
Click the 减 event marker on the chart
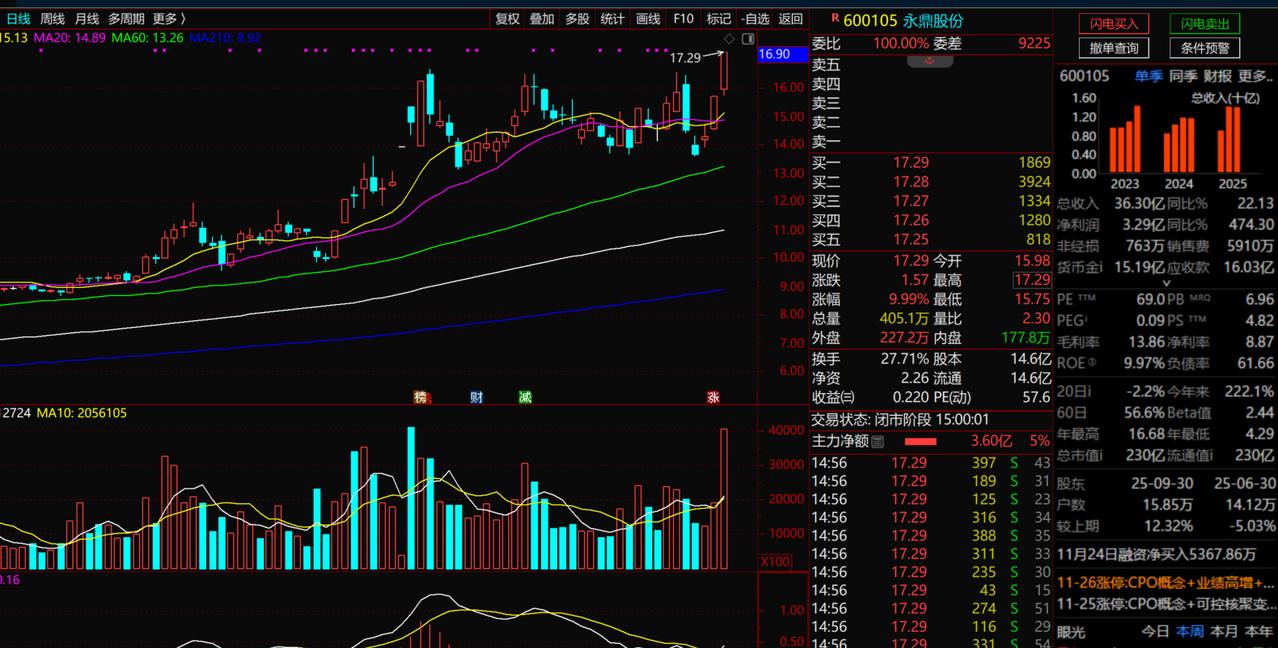pos(525,397)
